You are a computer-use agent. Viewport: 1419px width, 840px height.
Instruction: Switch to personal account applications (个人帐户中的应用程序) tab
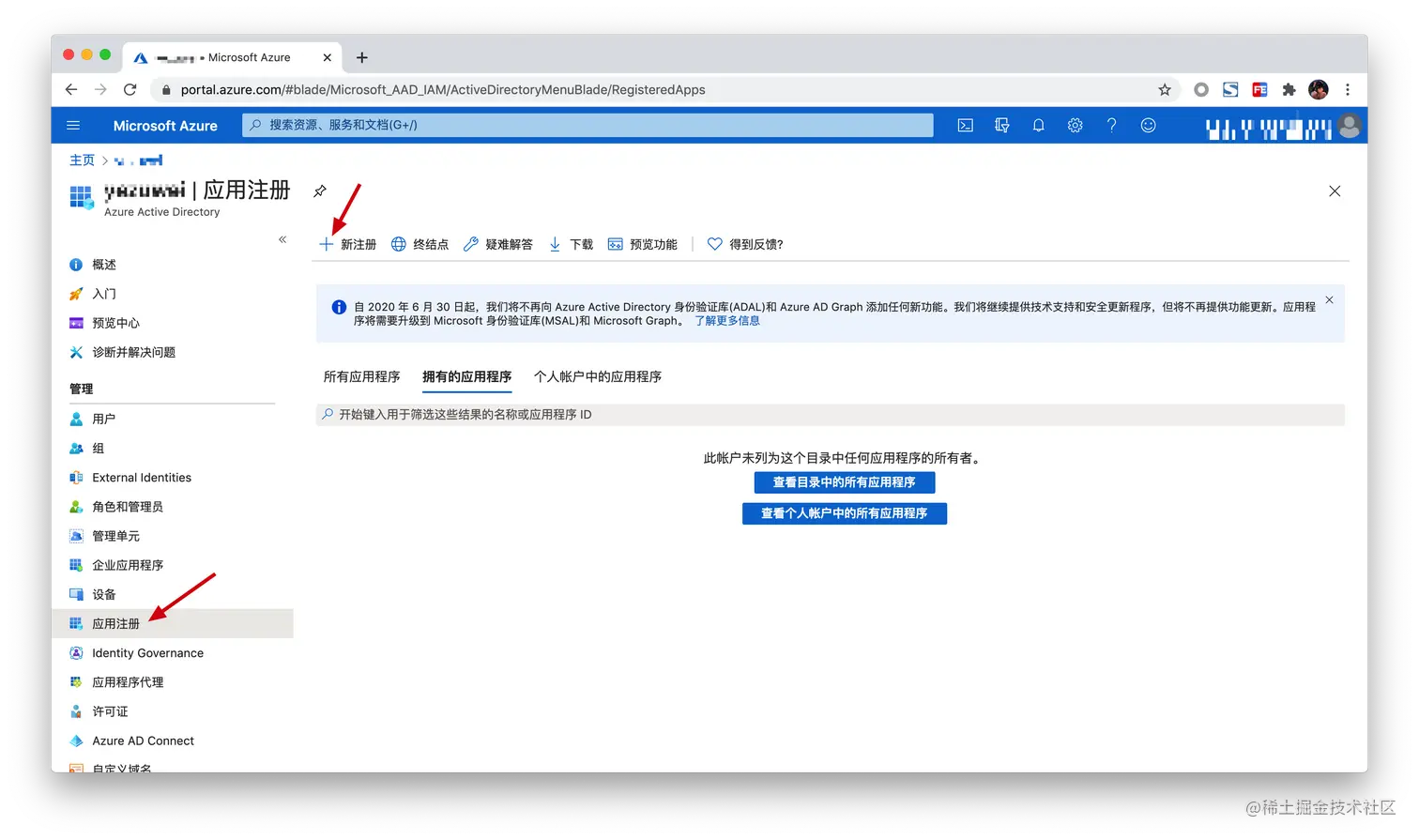[x=598, y=376]
